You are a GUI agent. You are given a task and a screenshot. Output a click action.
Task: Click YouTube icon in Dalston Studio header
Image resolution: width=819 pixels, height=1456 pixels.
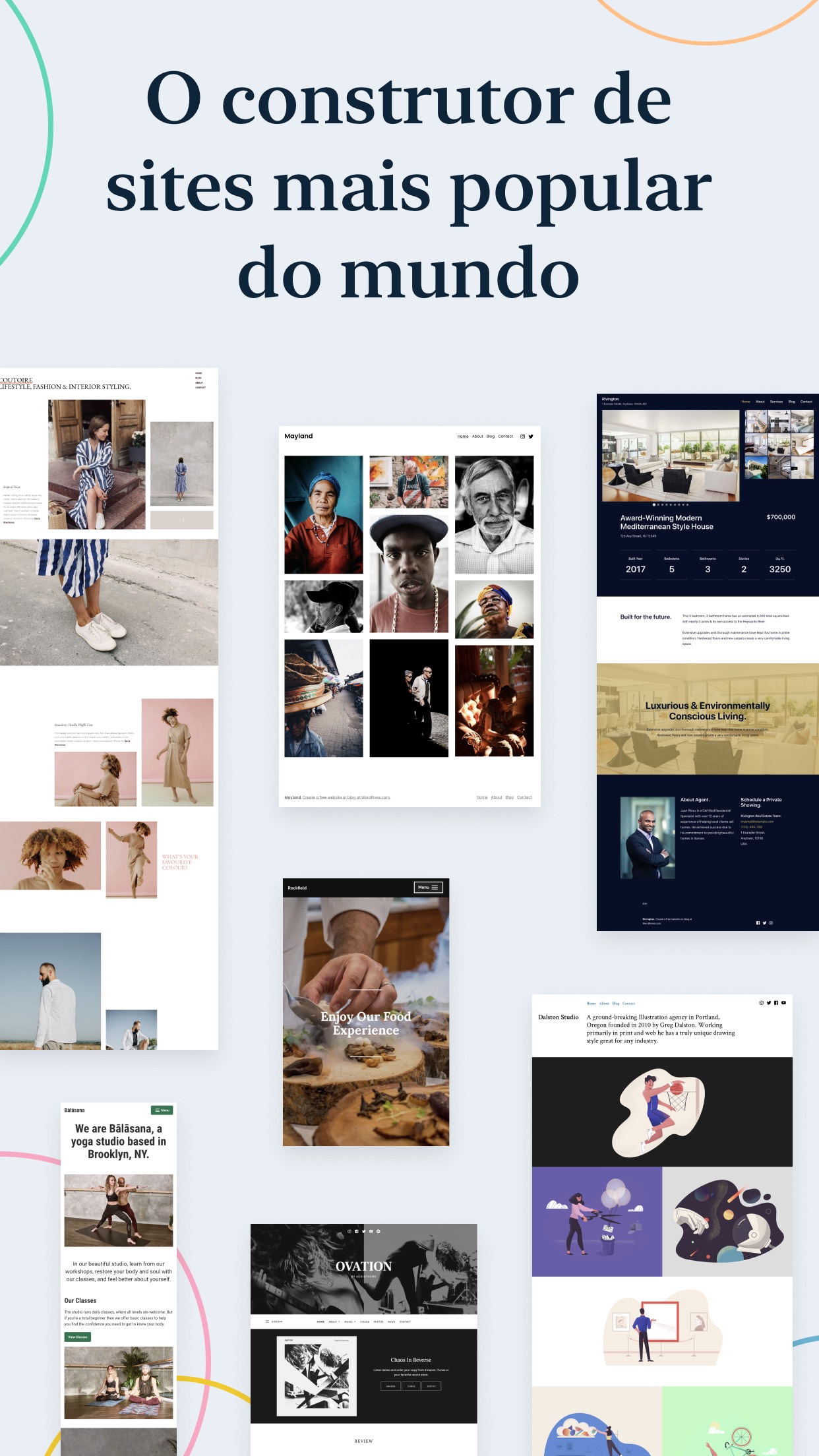[783, 1003]
